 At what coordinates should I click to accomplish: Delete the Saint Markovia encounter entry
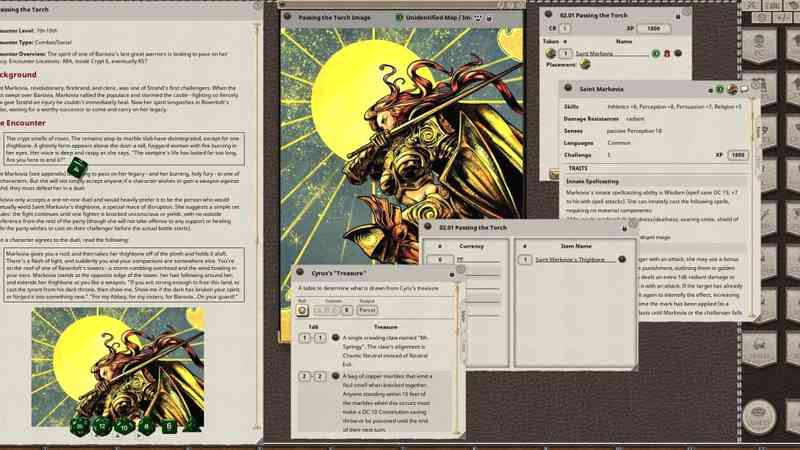tap(667, 53)
